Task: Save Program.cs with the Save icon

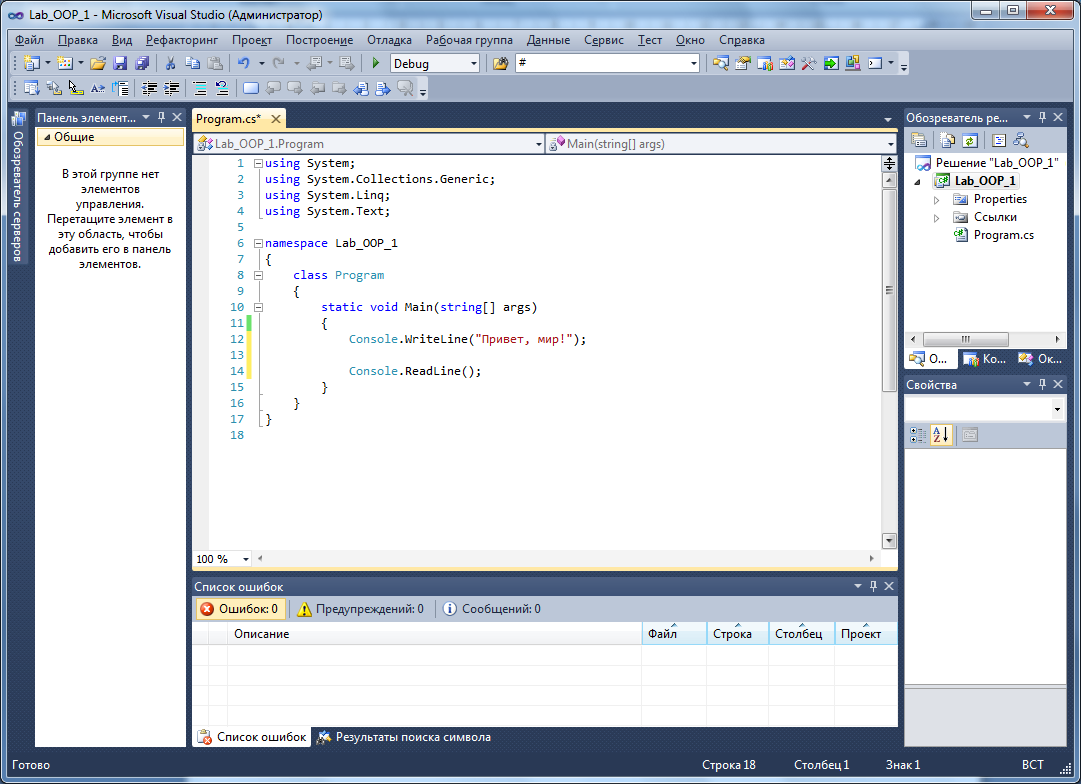Action: 120,63
